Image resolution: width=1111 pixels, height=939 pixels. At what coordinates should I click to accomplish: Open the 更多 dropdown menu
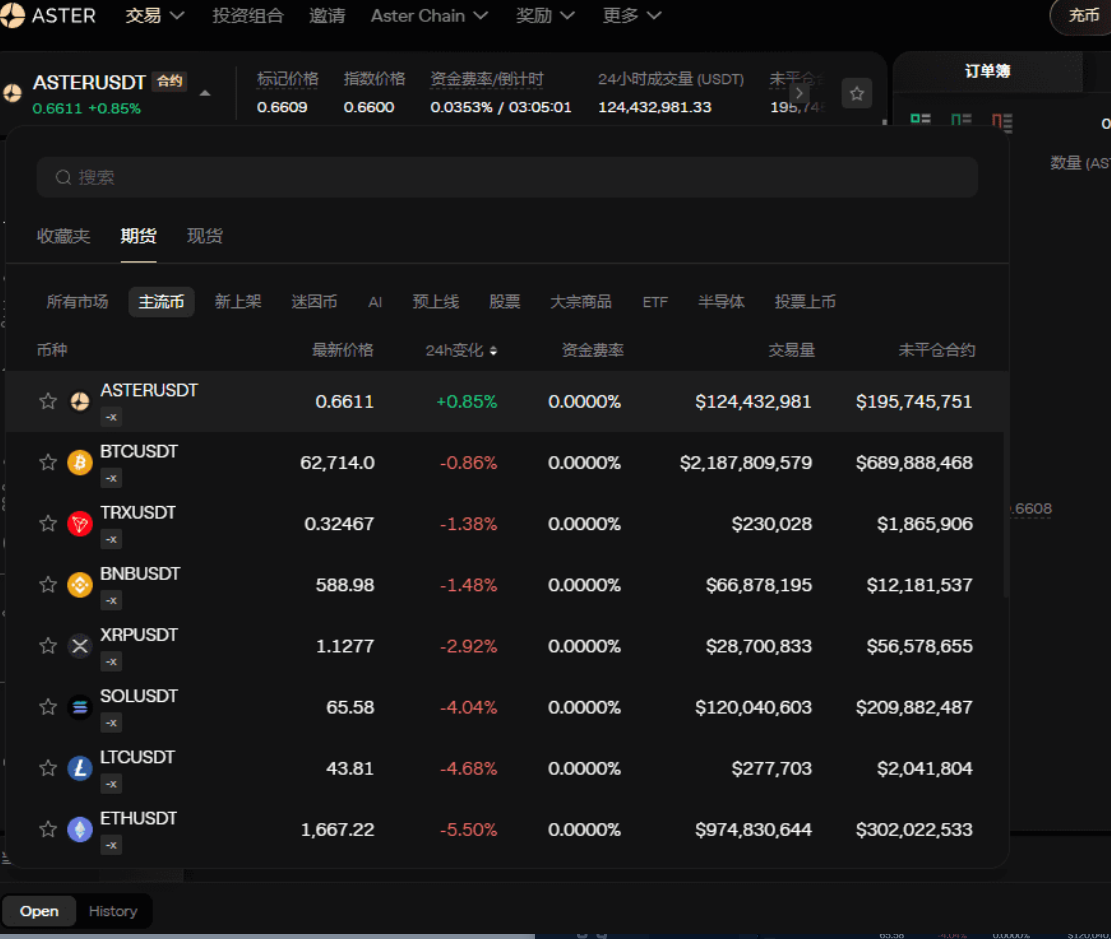click(632, 16)
